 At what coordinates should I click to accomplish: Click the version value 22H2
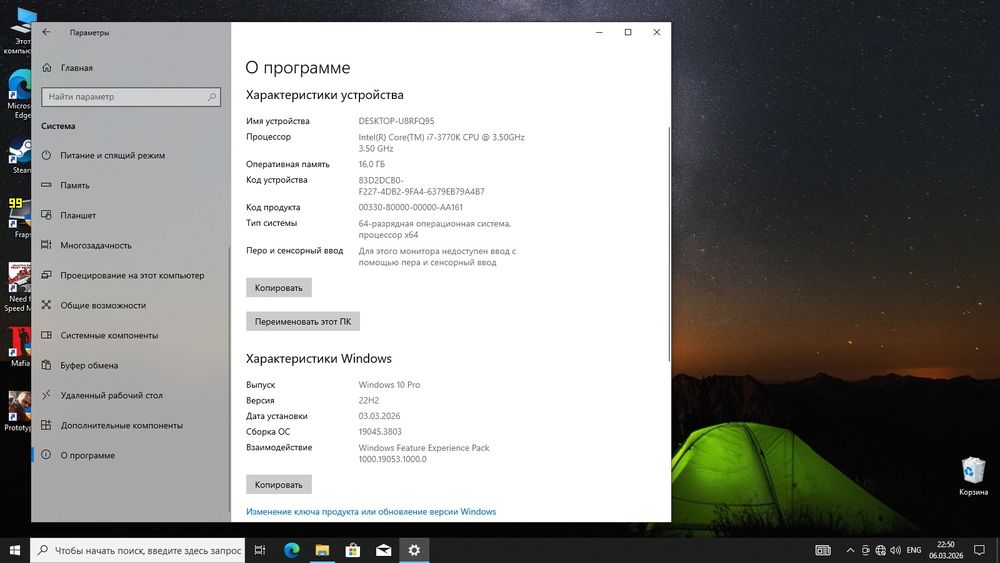point(369,400)
